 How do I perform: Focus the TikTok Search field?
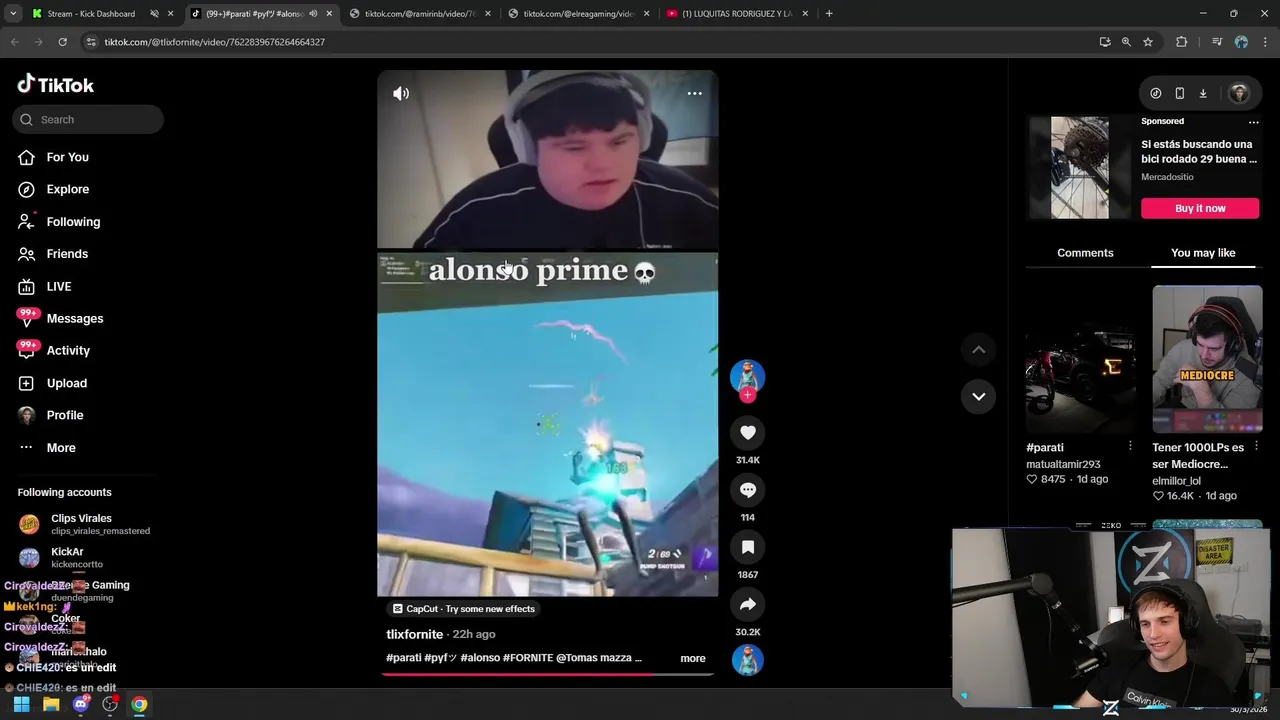pyautogui.click(x=88, y=119)
